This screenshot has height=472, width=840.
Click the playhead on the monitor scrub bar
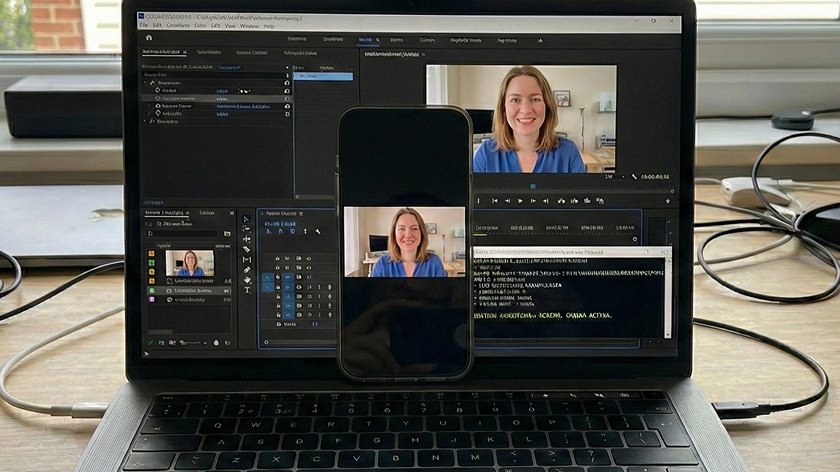point(532,186)
